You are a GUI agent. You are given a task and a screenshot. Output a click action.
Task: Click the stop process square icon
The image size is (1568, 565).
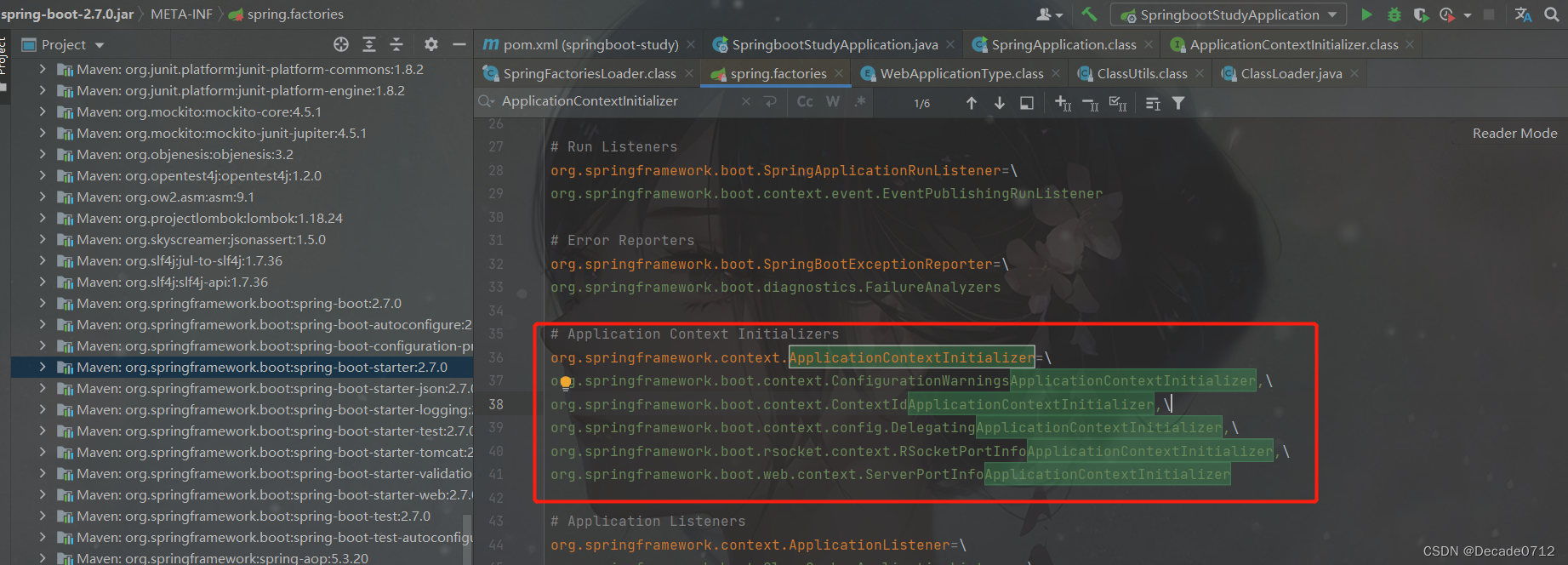pos(1489,14)
